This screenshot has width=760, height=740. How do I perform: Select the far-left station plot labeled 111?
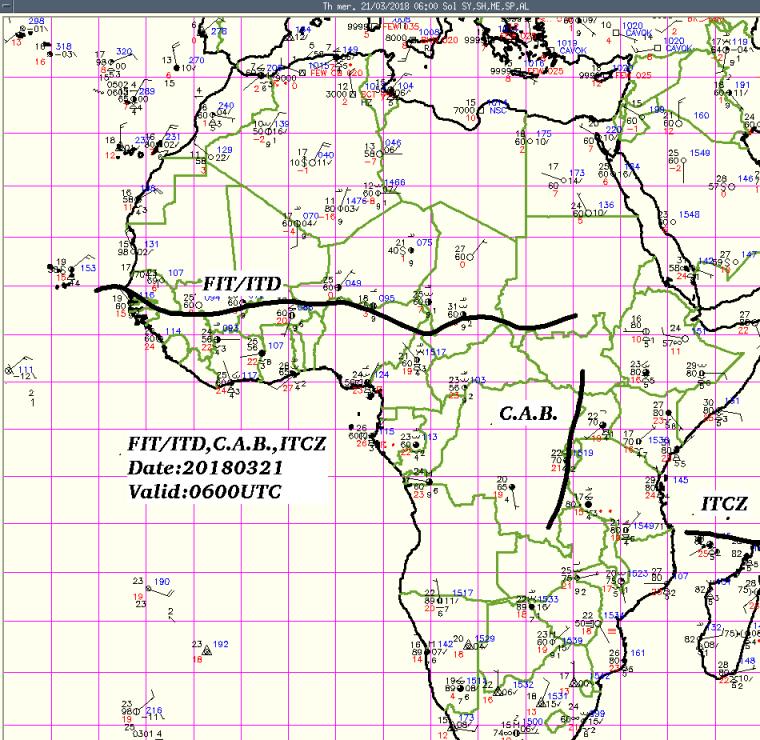coord(12,371)
